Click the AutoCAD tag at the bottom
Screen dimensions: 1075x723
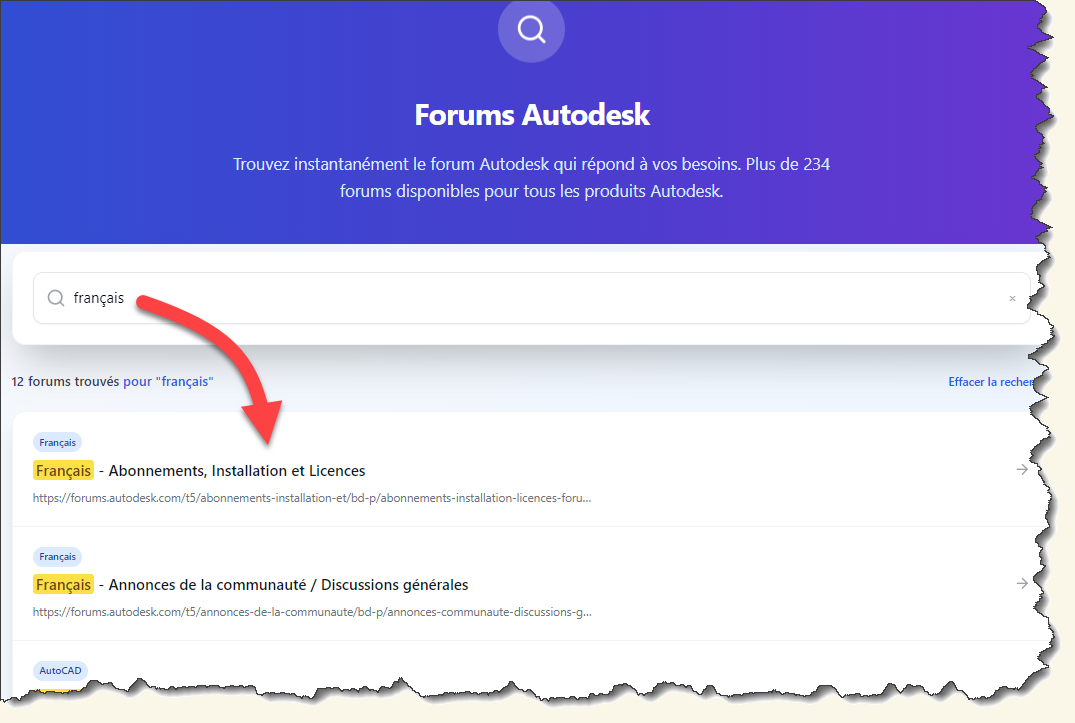pos(60,670)
